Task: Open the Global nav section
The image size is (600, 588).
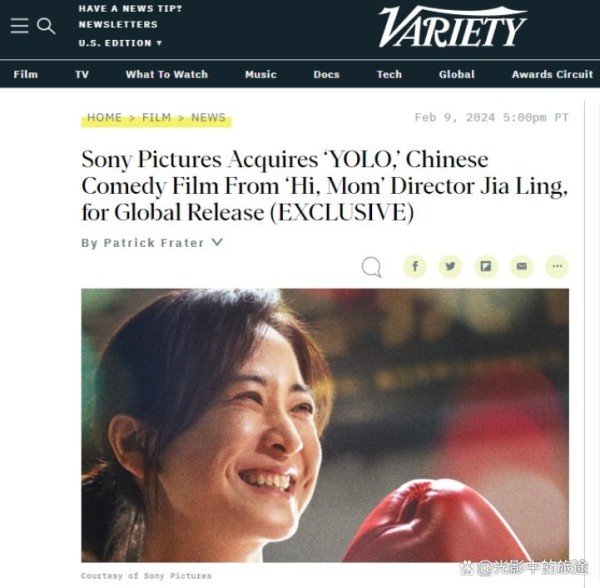Action: coord(457,74)
